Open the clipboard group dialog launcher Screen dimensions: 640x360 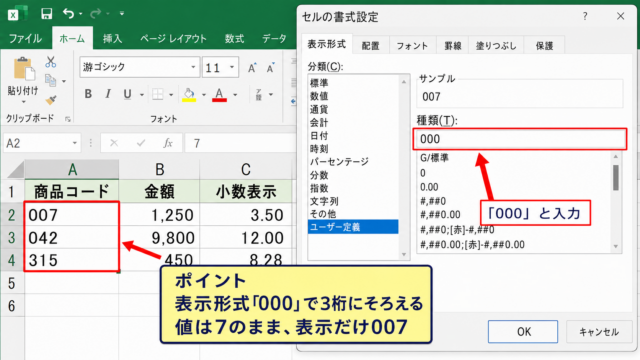[68, 119]
